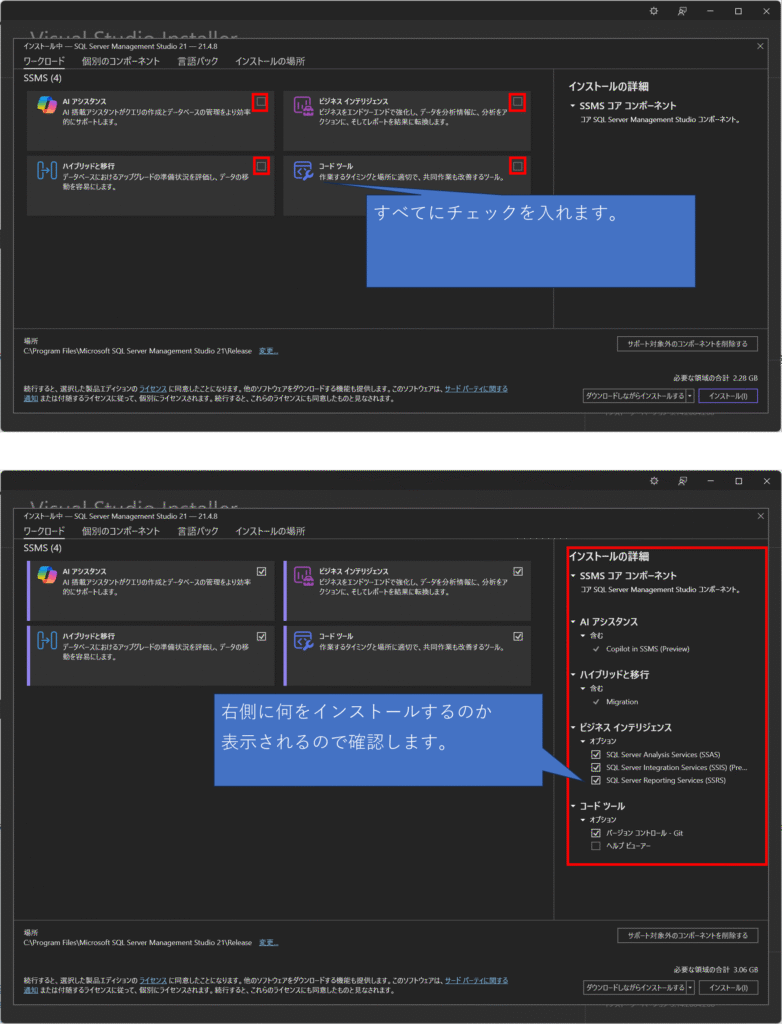782x1024 pixels.
Task: Switch to 個別のコンポーネント tab in bottom window
Action: [x=120, y=531]
